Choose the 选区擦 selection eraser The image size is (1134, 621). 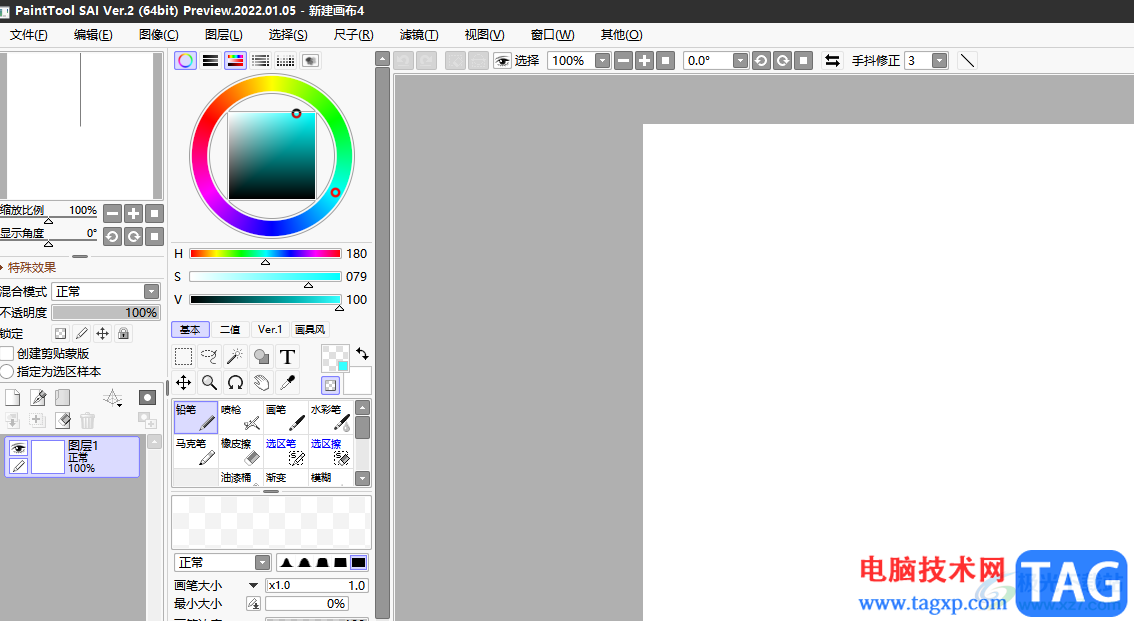click(331, 451)
